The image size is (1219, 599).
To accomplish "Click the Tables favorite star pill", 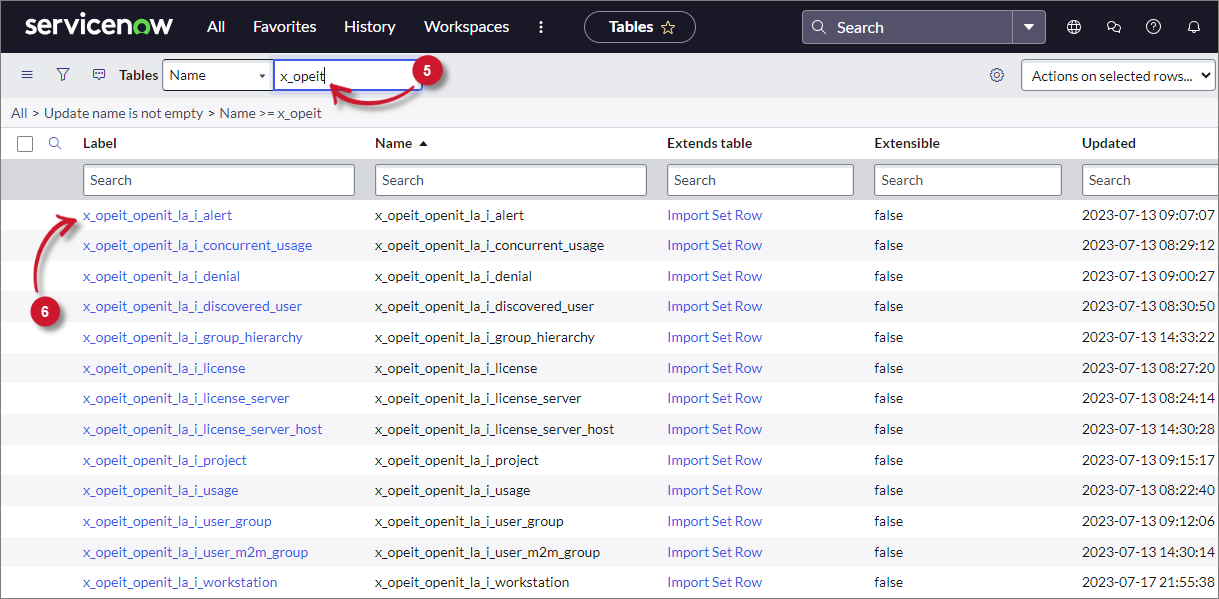I will 640,27.
